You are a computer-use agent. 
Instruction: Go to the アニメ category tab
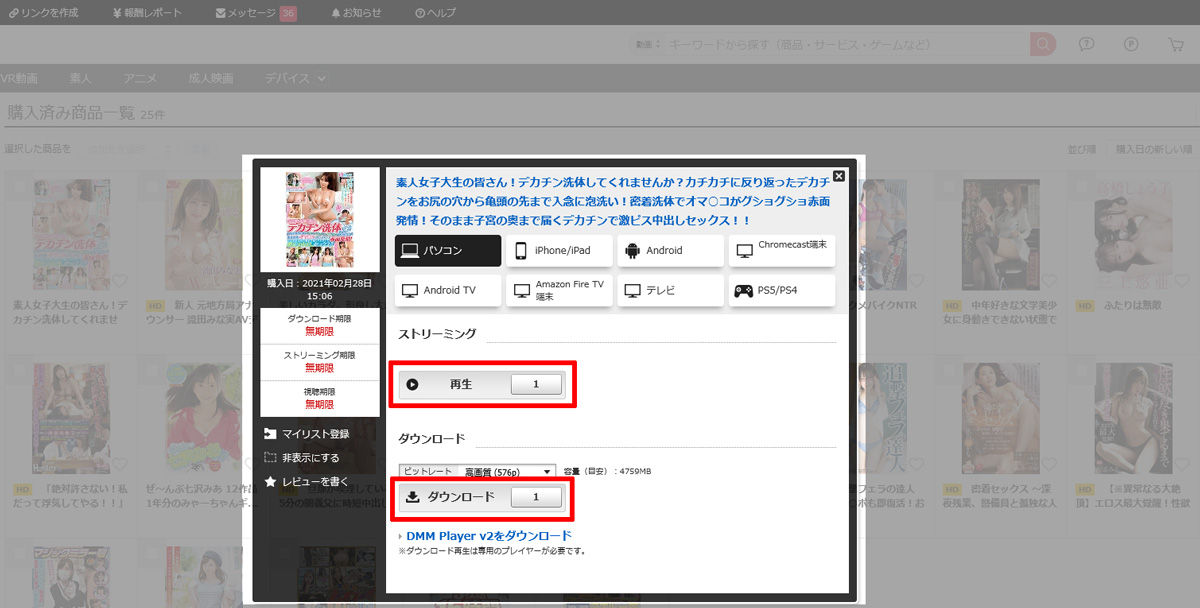pos(140,78)
